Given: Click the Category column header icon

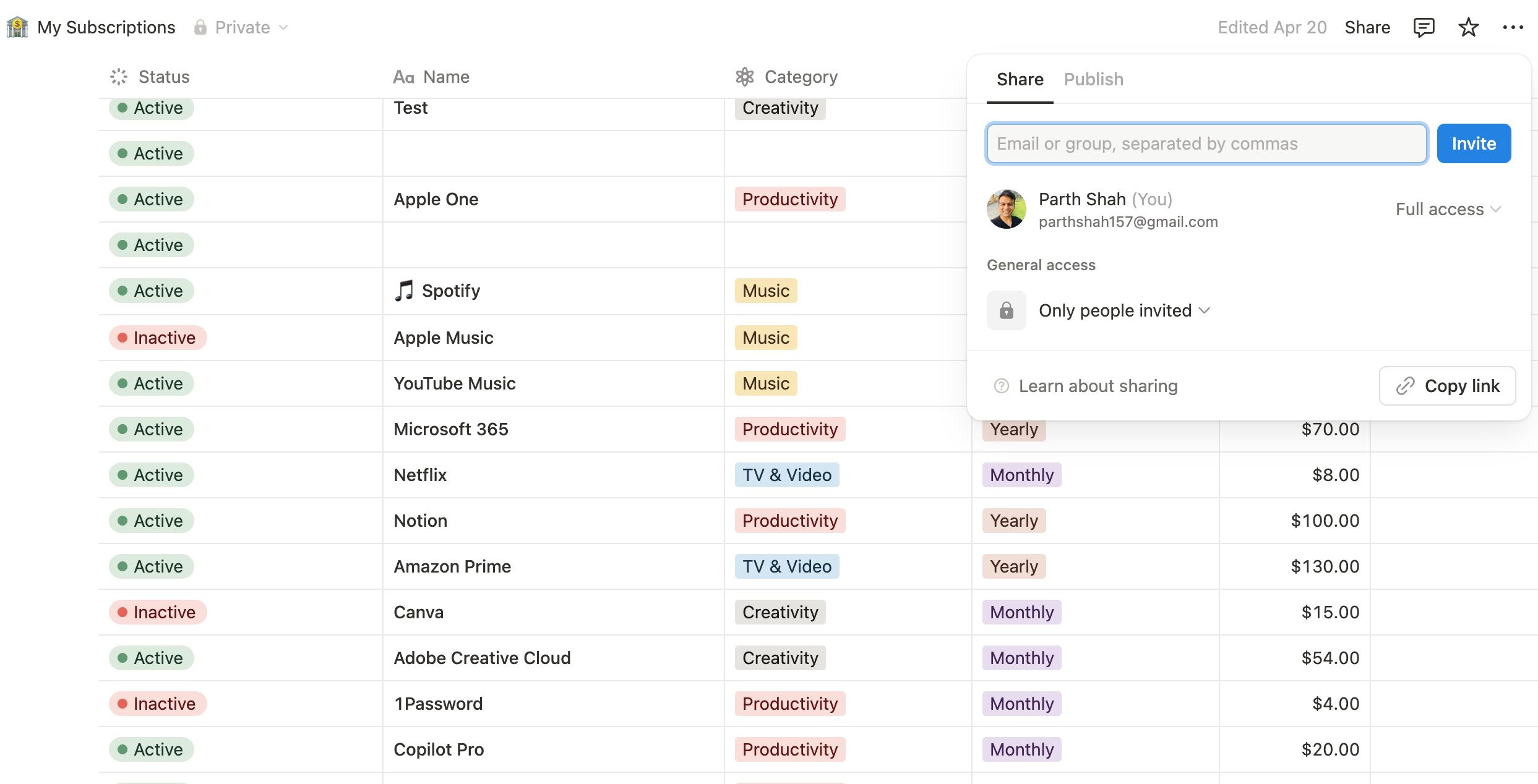Looking at the screenshot, I should pos(744,77).
